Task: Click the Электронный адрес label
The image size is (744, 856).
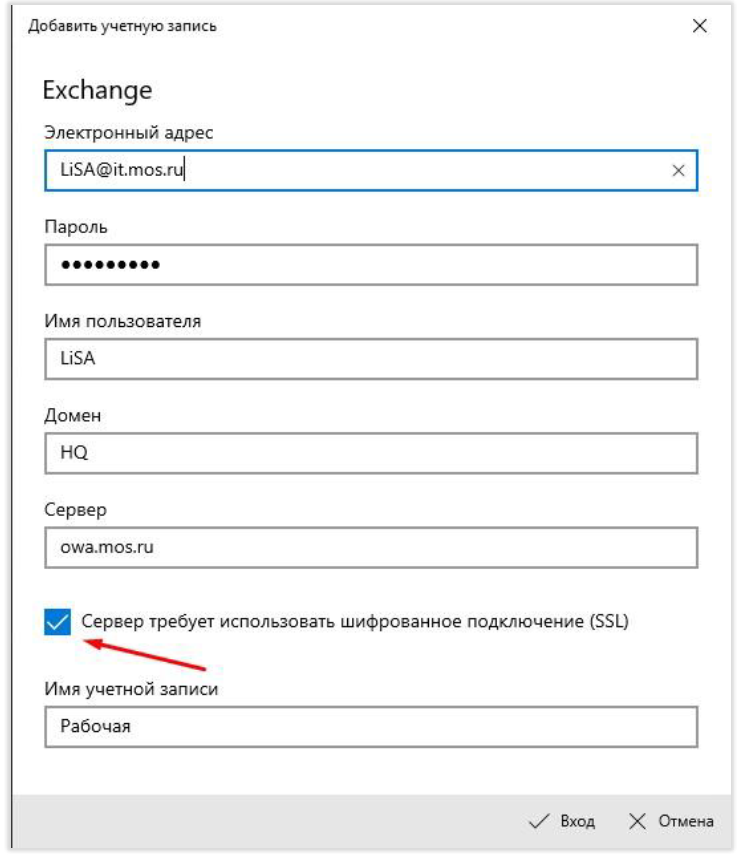Action: [128, 133]
